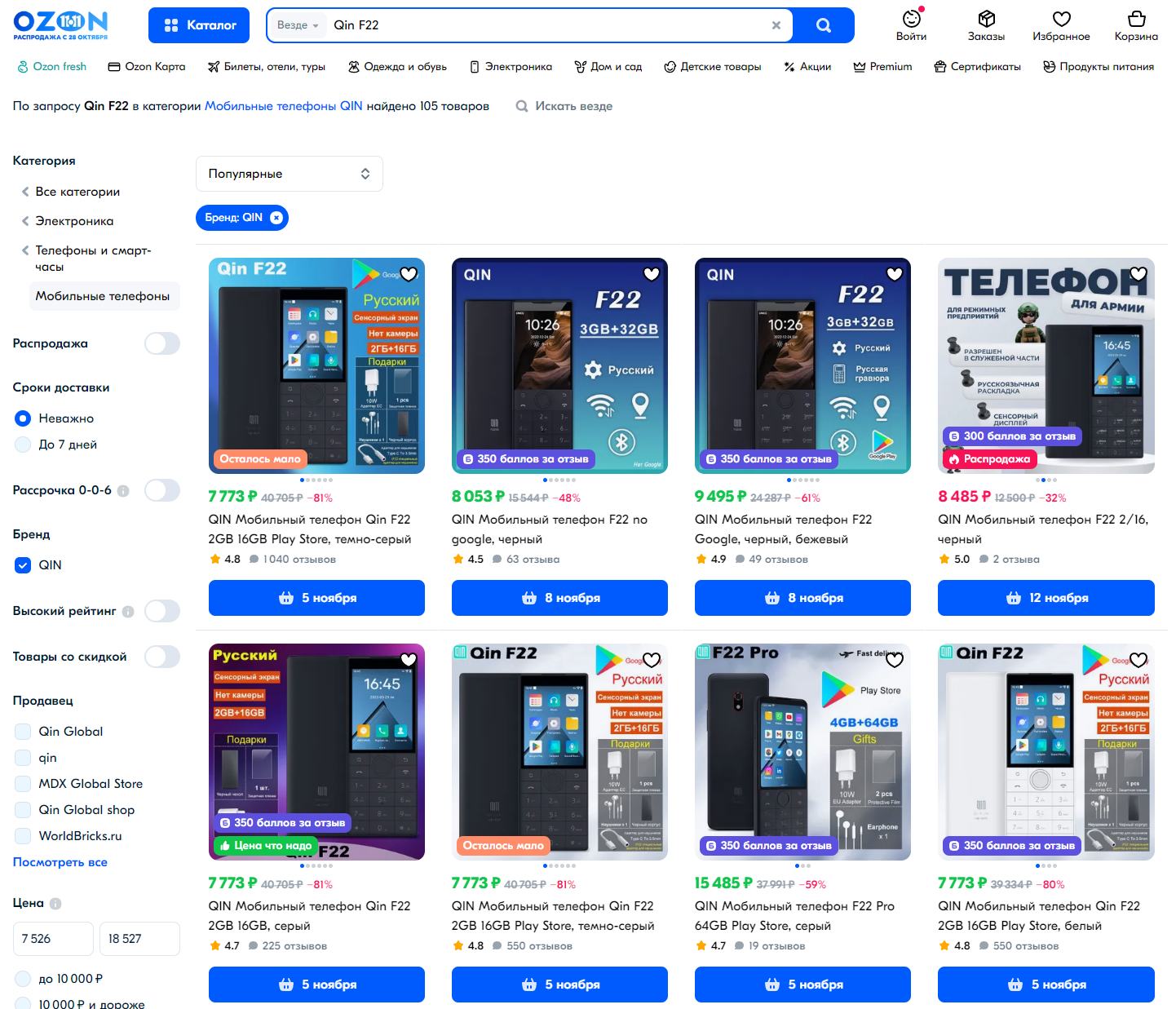Screen dimensions: 1176x1009
Task: Select До 7 дней delivery option
Action: click(23, 445)
